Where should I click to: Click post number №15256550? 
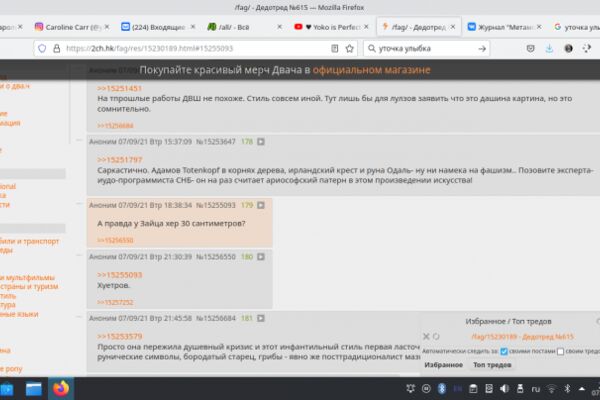(215, 256)
